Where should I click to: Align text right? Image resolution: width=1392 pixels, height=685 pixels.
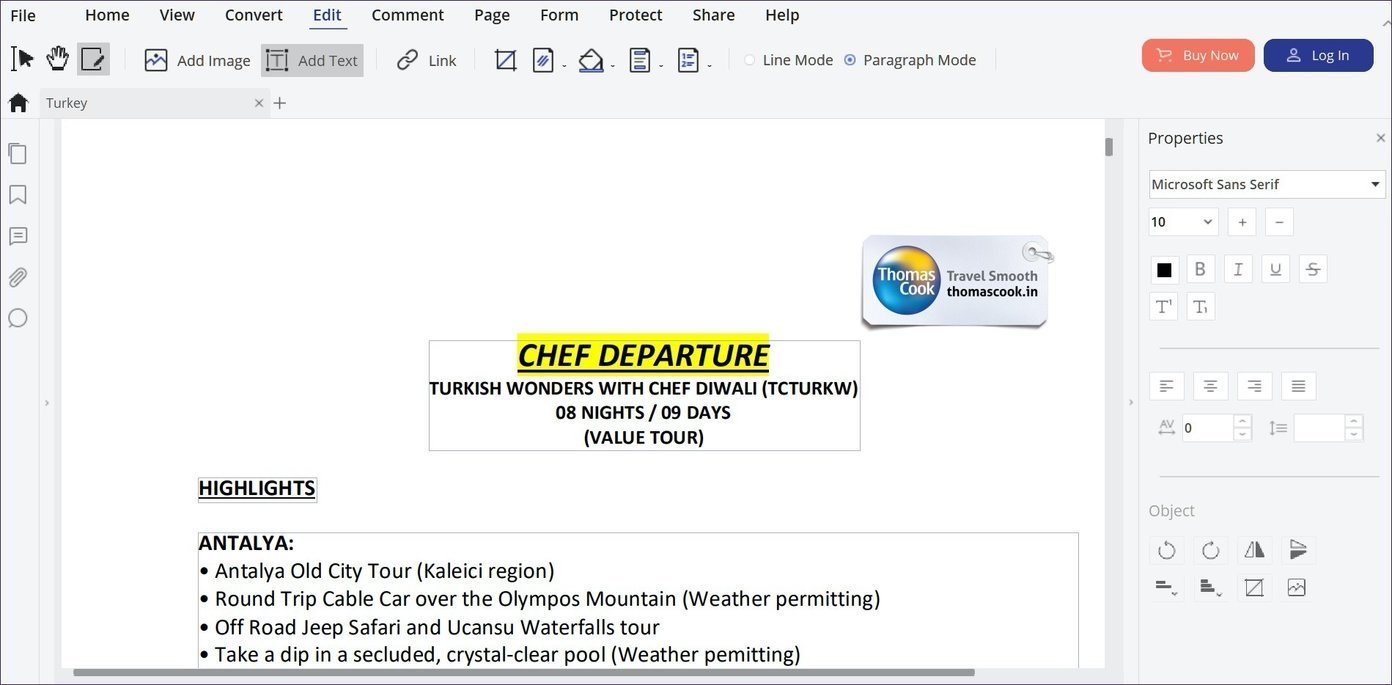(1254, 386)
